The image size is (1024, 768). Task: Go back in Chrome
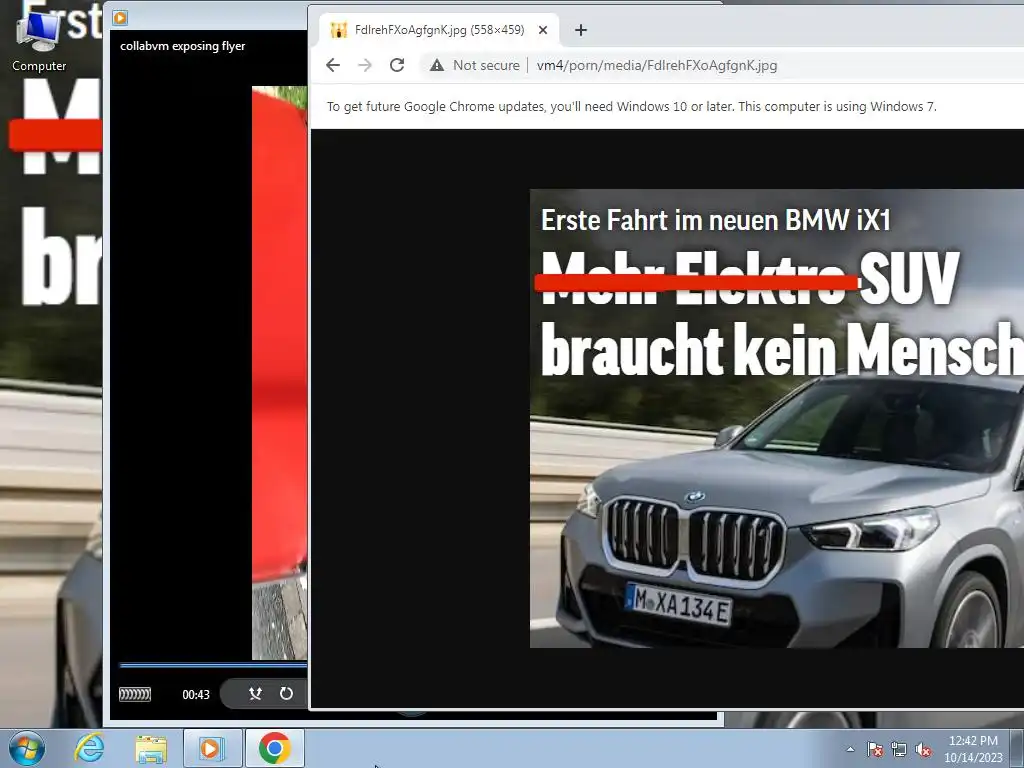click(x=333, y=65)
